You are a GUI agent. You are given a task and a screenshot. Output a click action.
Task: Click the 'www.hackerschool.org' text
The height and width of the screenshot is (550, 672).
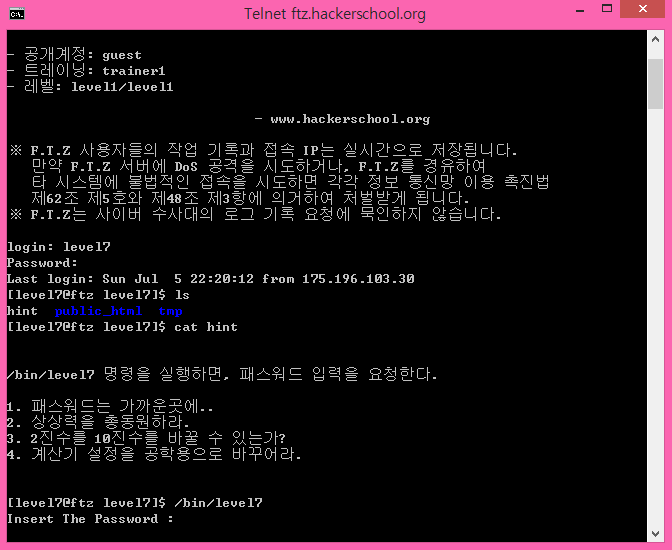coord(350,119)
